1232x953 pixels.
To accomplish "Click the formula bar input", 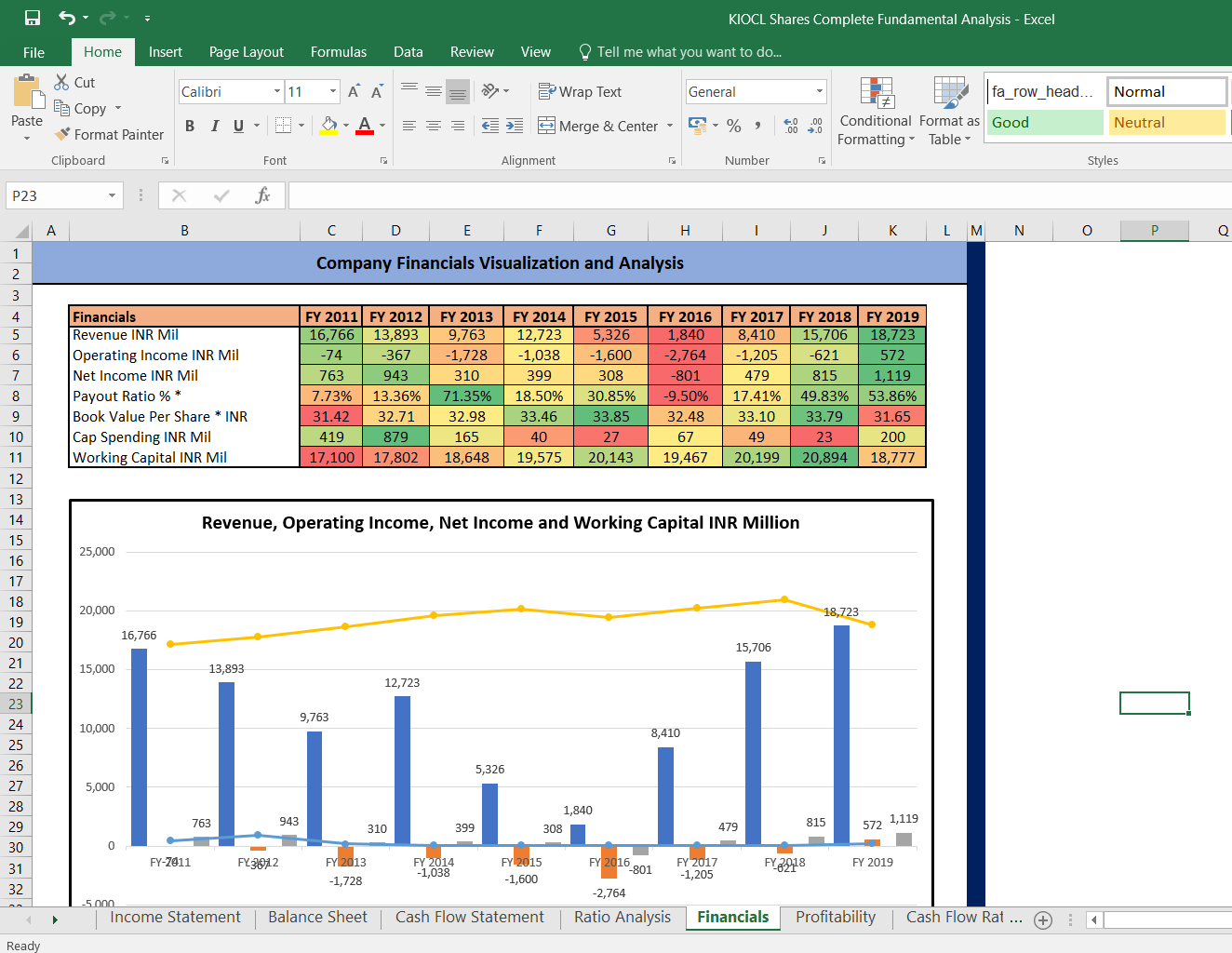I will 759,195.
